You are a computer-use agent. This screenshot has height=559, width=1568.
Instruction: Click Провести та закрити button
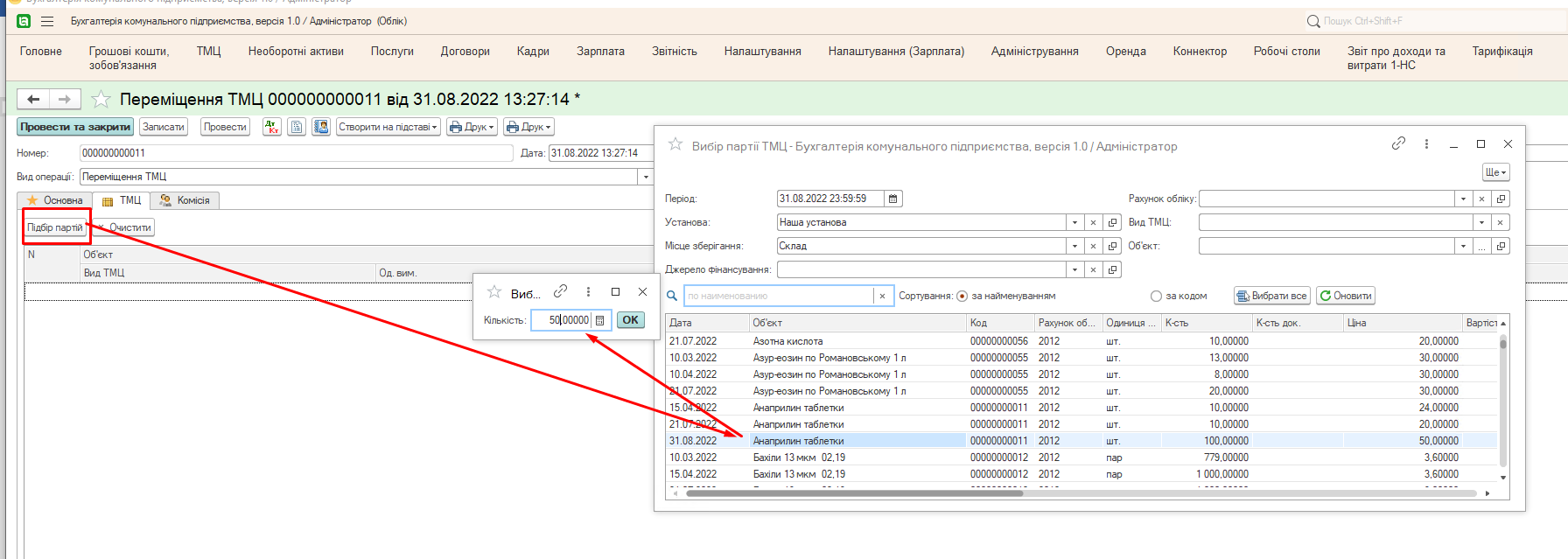click(x=75, y=127)
